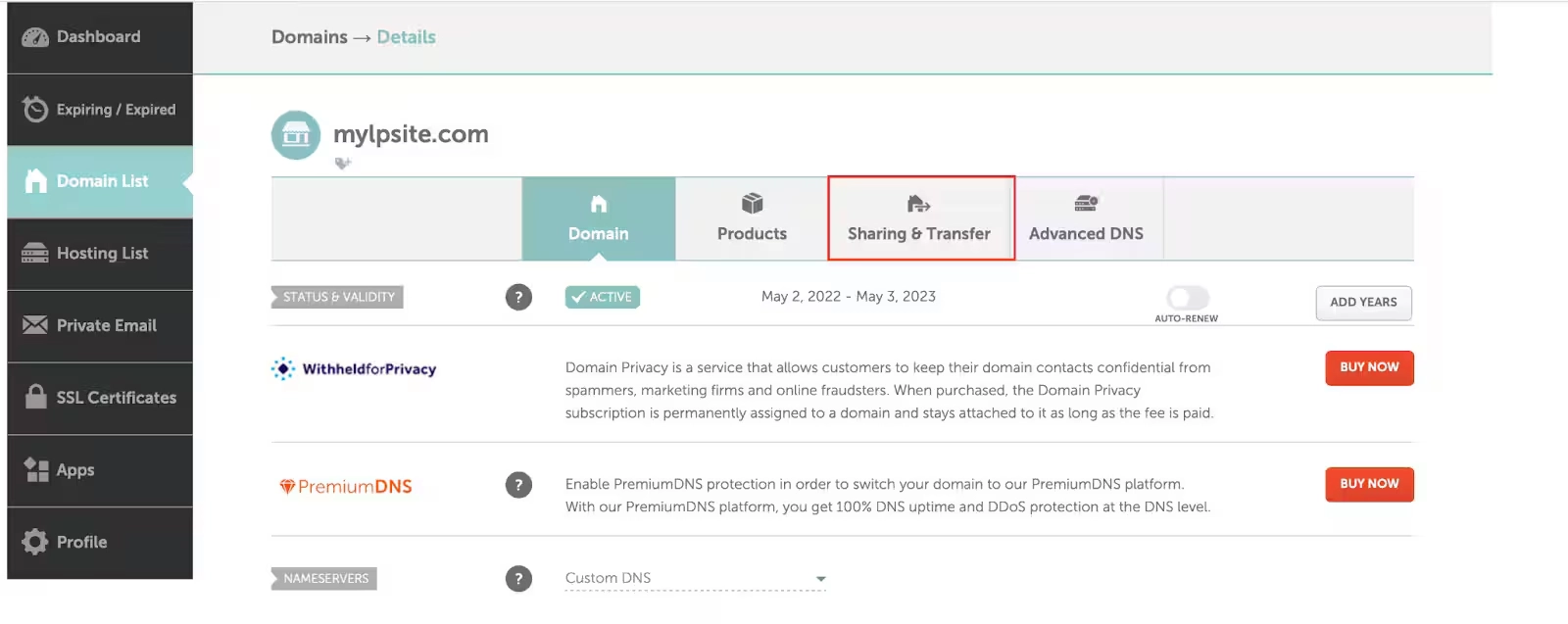Screen dimensions: 1568x624
Task: Toggle the Auto-Renew switch
Action: tap(1187, 298)
